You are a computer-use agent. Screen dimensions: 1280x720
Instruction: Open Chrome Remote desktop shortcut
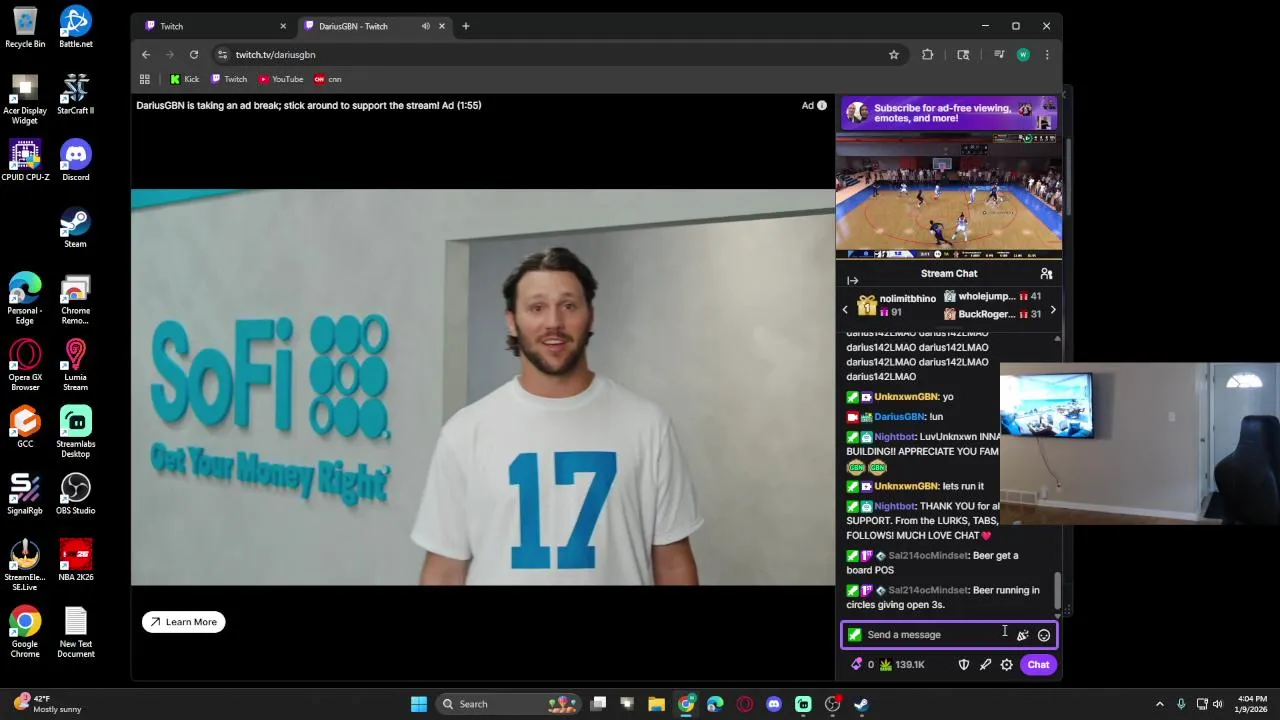tap(76, 299)
